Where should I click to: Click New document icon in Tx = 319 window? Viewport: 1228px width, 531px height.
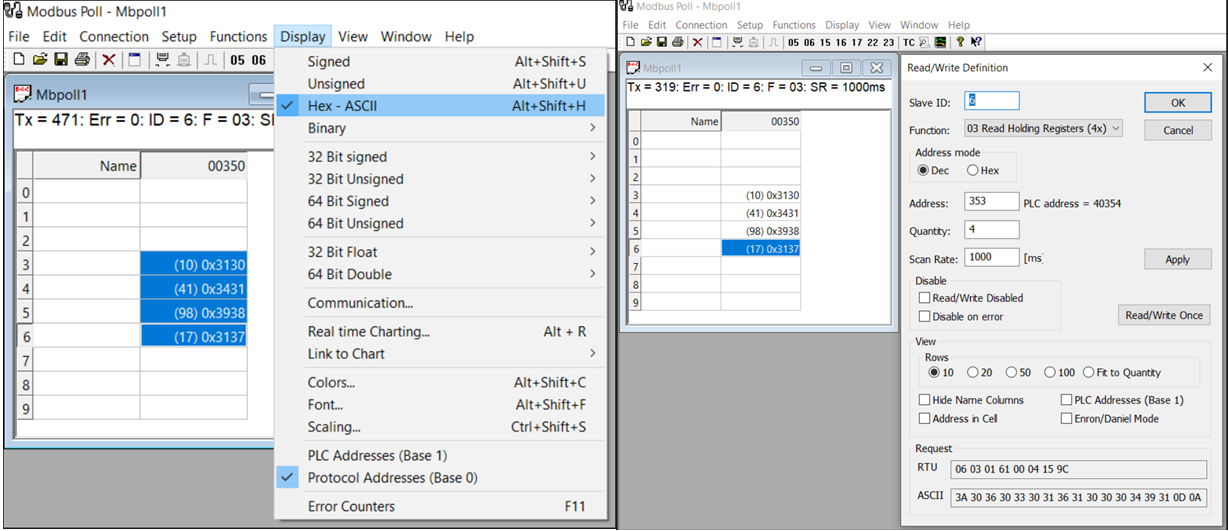(x=631, y=42)
